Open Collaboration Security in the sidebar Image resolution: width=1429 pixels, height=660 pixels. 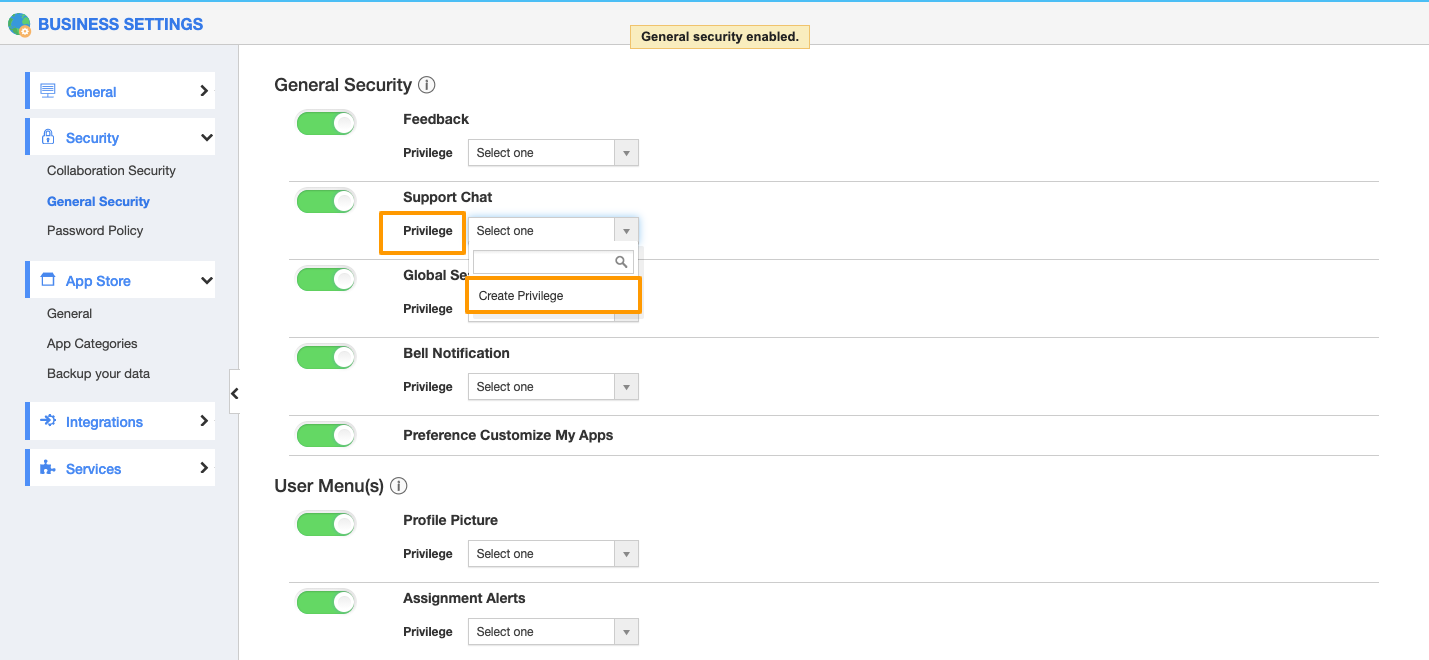pos(111,171)
